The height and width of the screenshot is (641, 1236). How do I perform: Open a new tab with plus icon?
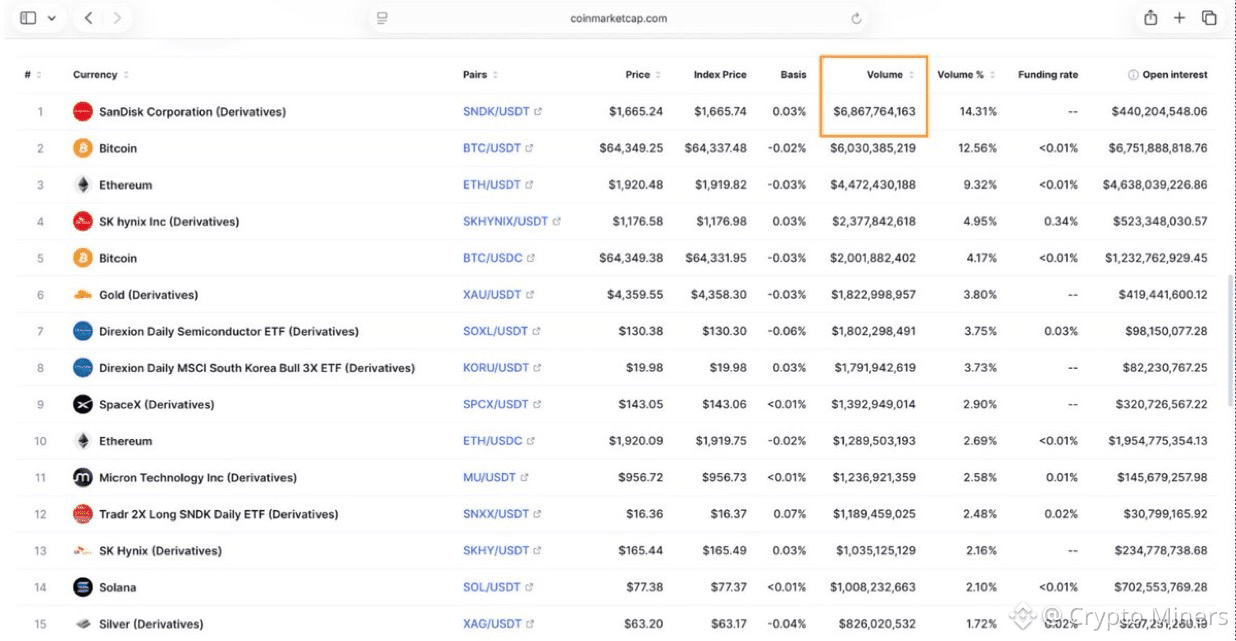click(1180, 18)
